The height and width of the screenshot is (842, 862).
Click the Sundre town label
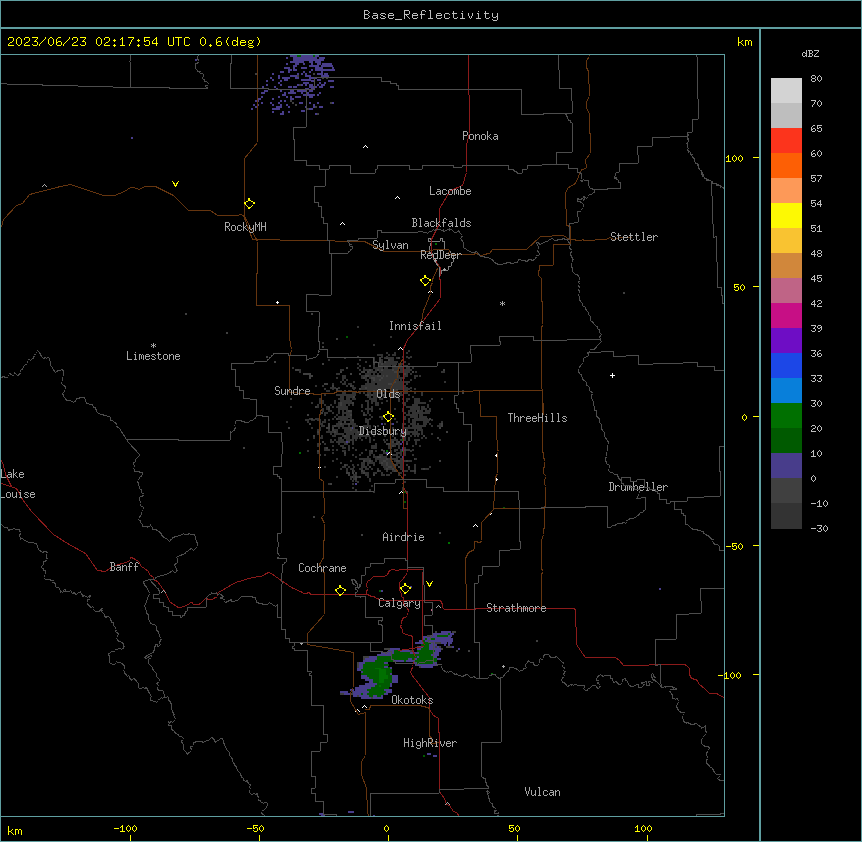pos(292,391)
